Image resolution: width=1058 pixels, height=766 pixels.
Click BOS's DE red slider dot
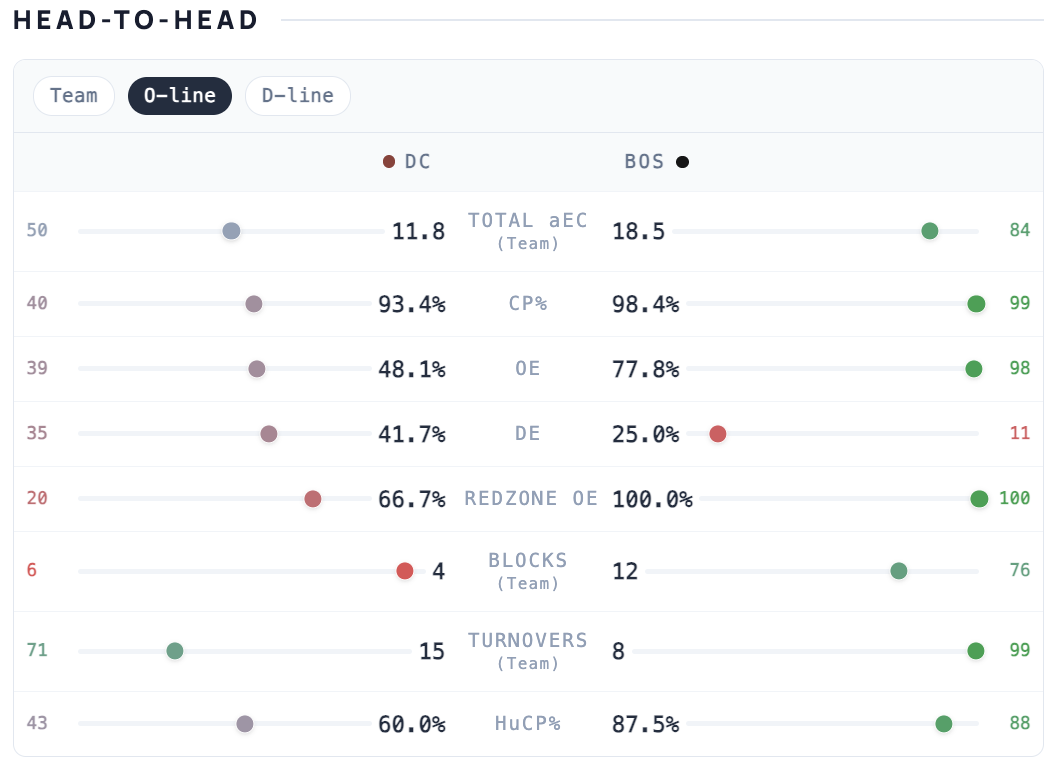coord(718,434)
